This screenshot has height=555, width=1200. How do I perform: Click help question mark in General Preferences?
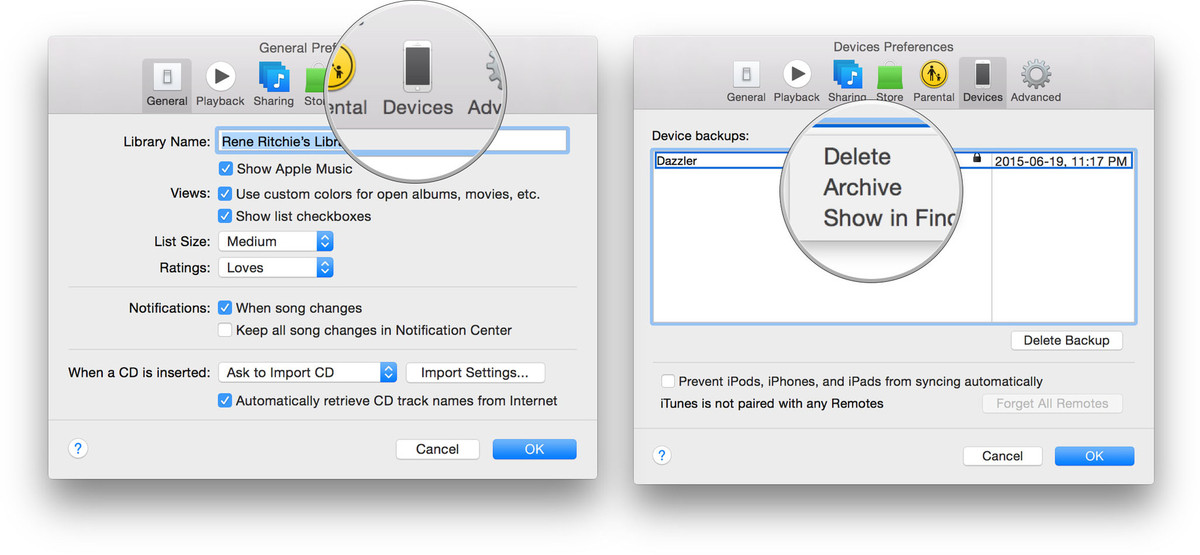(80, 449)
